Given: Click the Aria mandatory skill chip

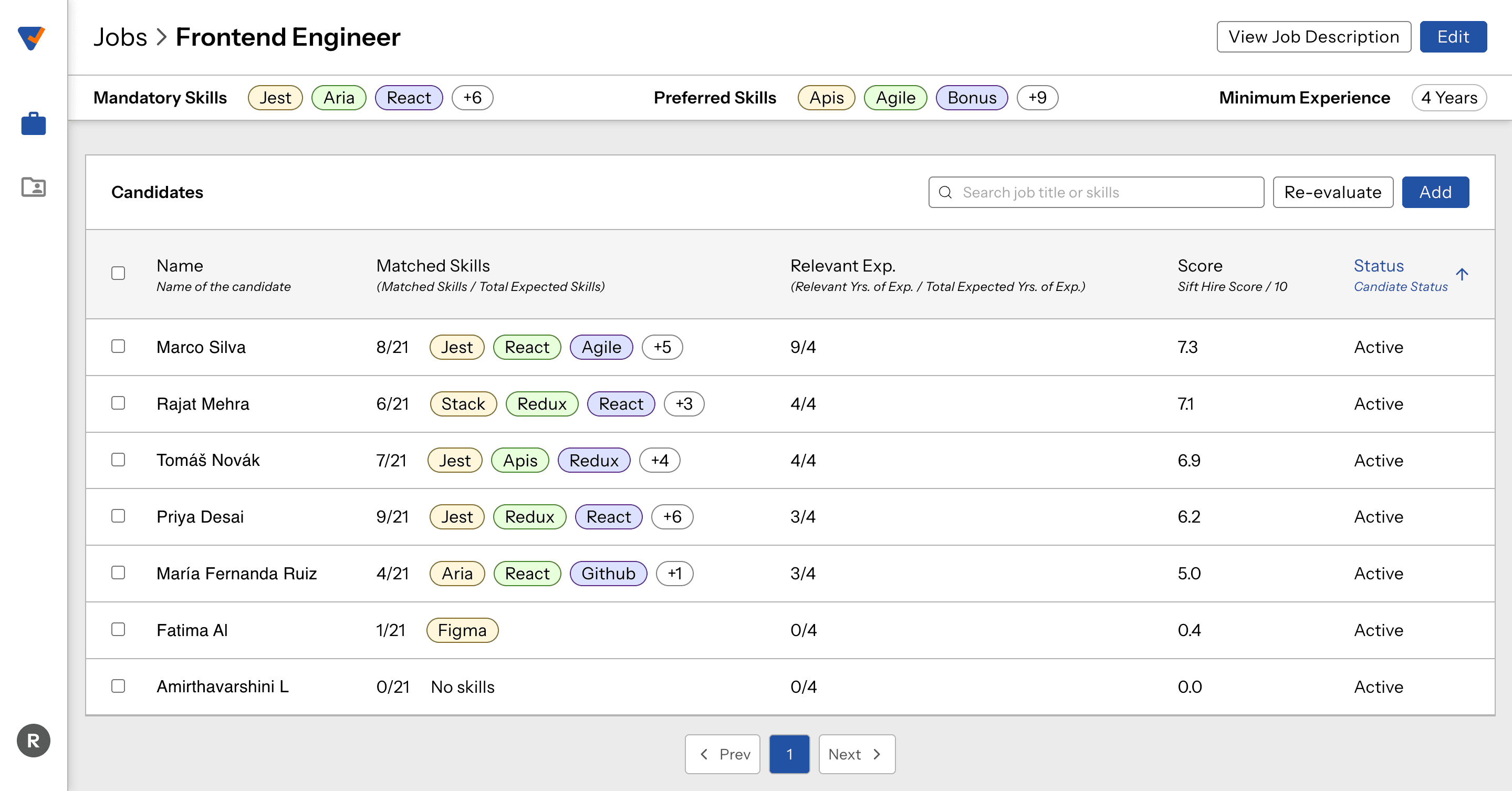Looking at the screenshot, I should (339, 97).
